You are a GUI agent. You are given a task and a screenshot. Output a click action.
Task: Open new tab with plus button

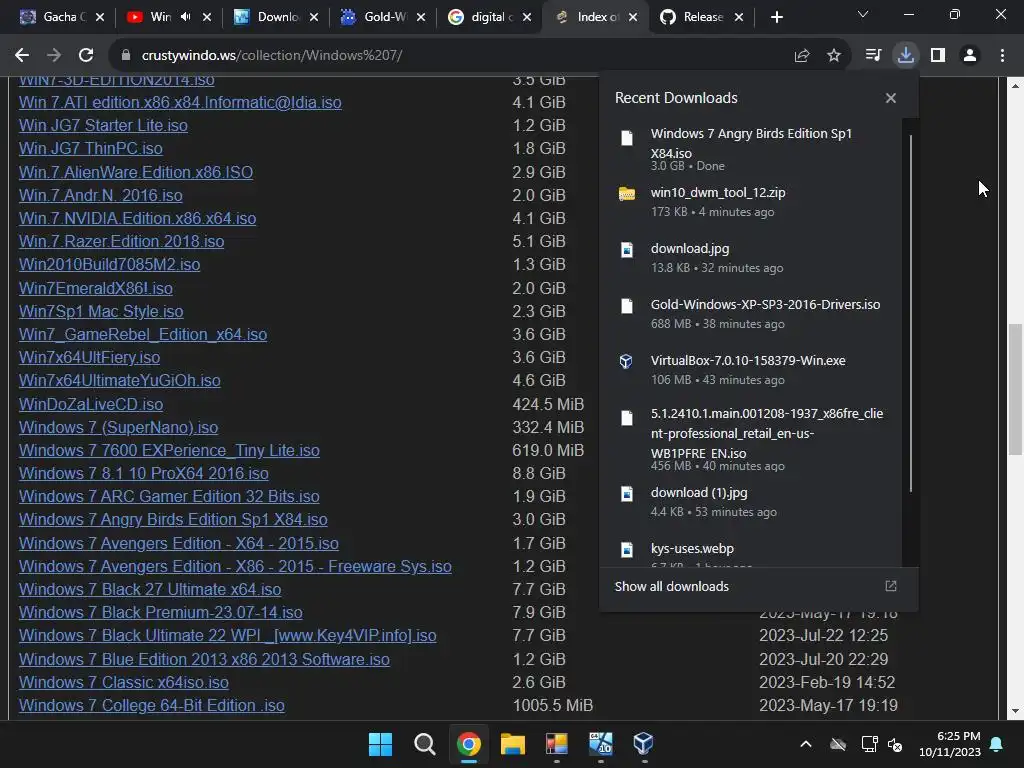tap(776, 17)
